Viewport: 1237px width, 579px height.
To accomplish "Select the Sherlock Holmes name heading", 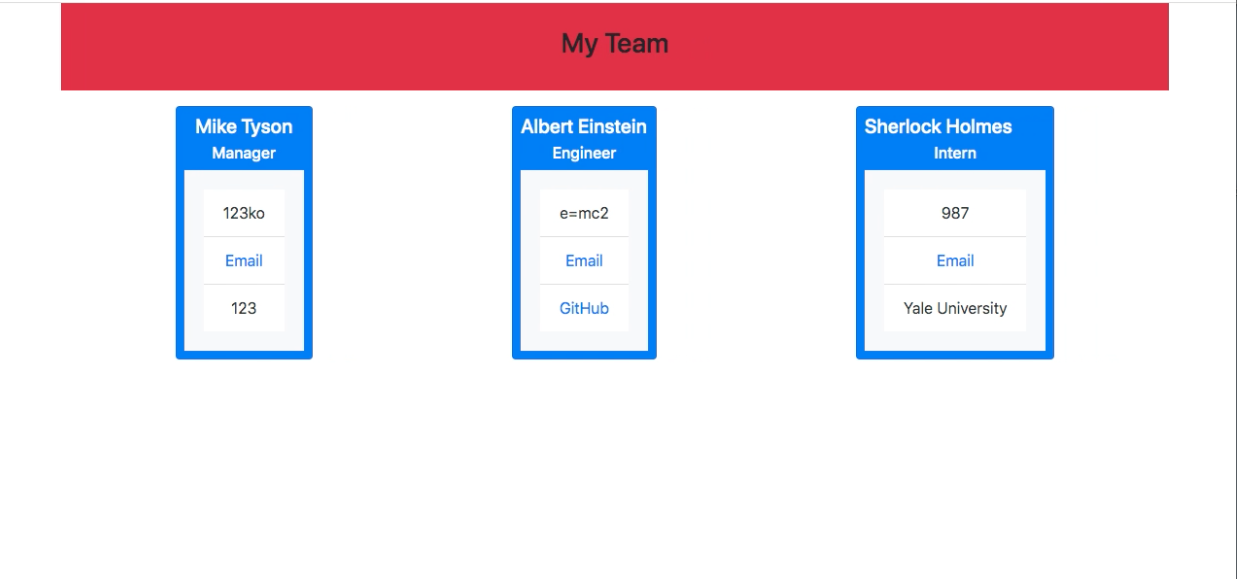I will click(954, 126).
